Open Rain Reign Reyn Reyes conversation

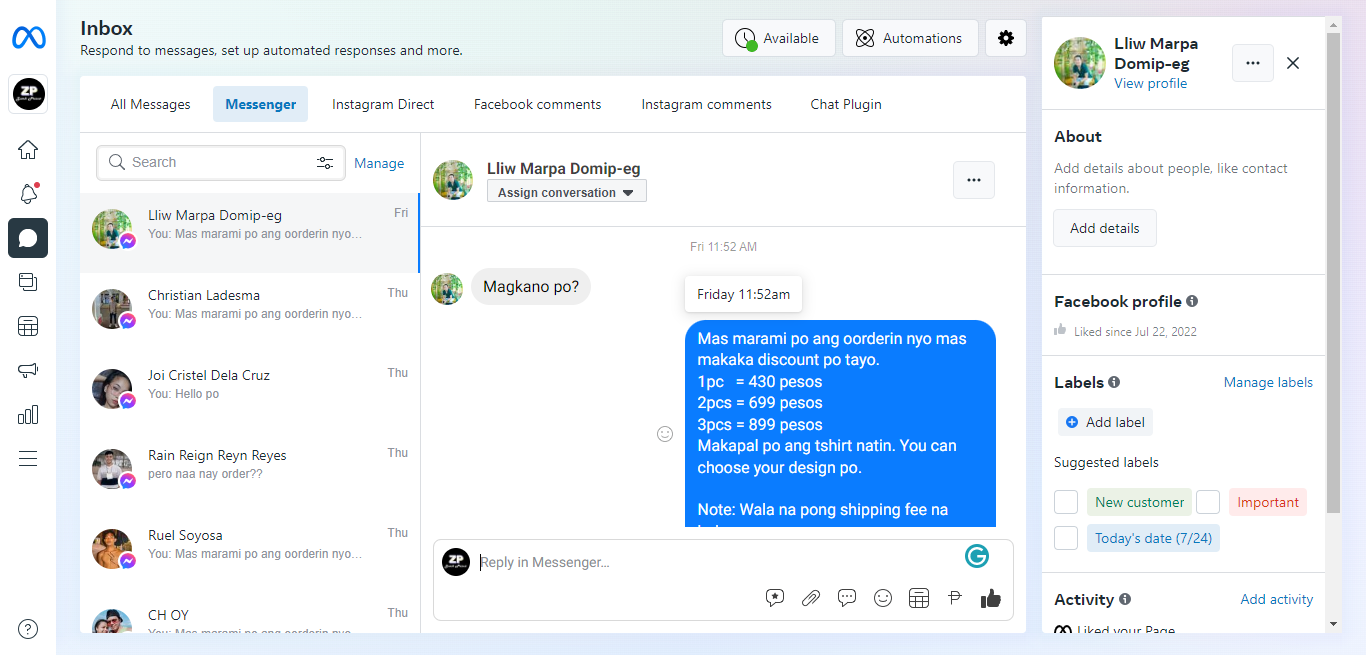(250, 473)
